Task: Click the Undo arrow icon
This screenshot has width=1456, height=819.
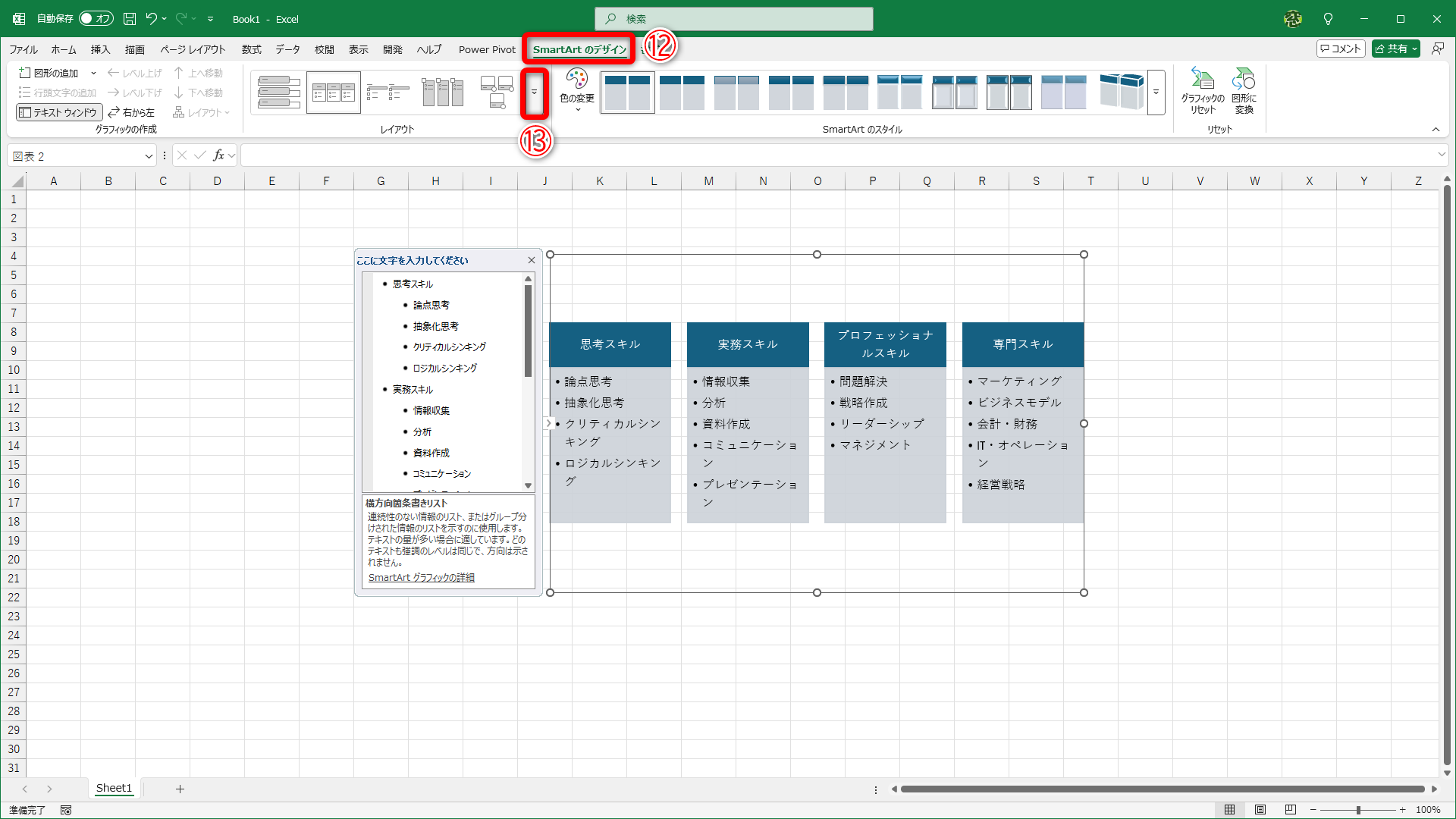Action: pyautogui.click(x=151, y=19)
